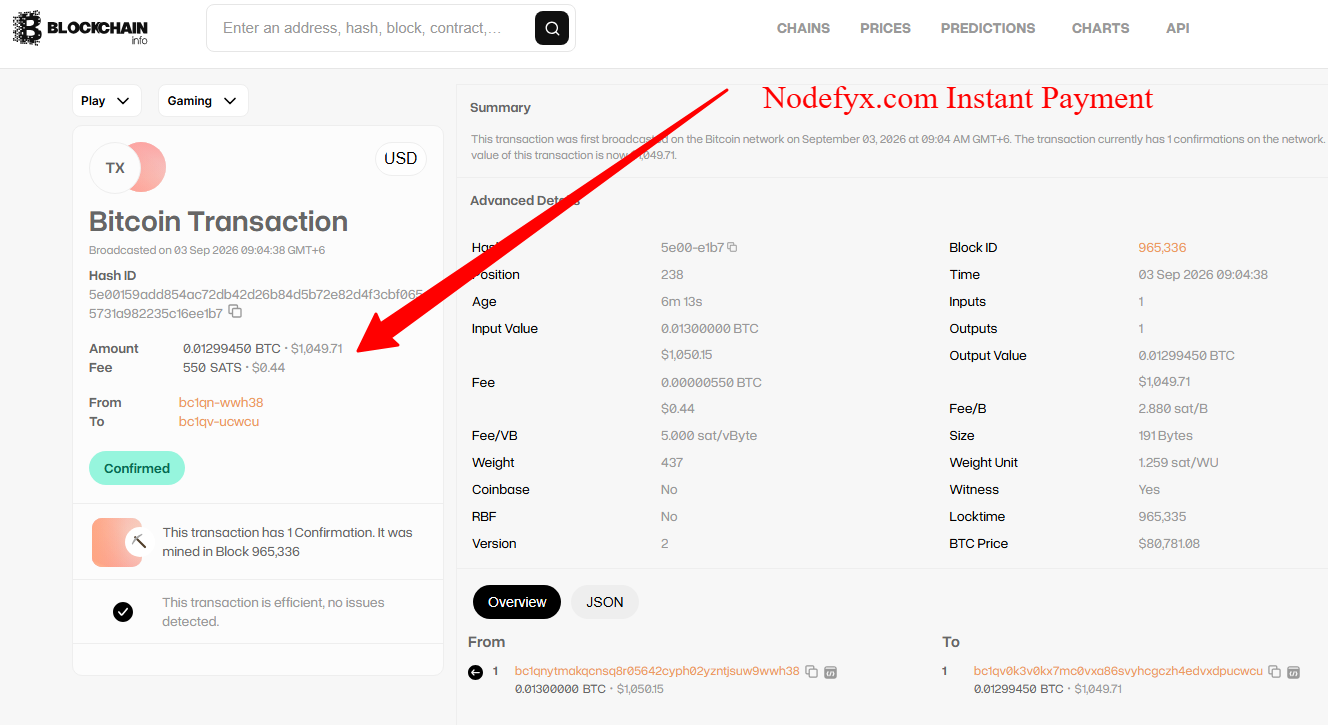Select the Input Value amount in Advanced Details
1328x725 pixels.
coord(711,328)
